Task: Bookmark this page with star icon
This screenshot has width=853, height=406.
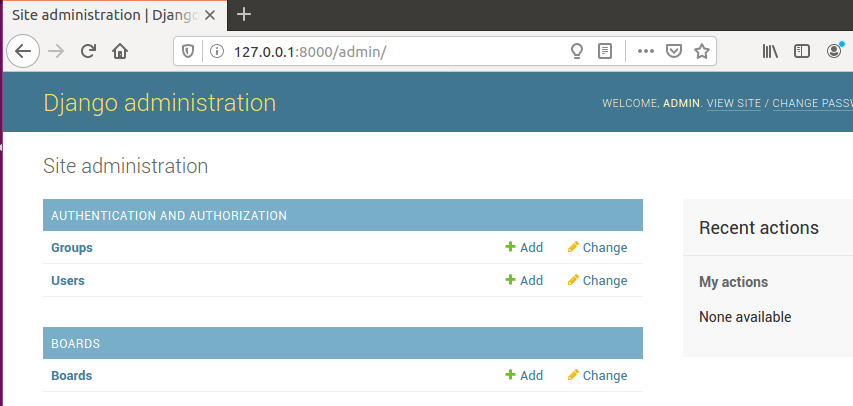Action: [702, 52]
